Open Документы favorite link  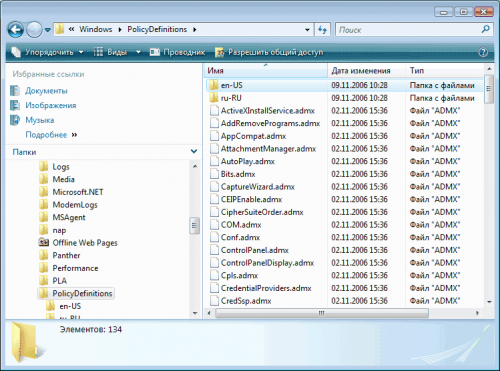tap(46, 91)
